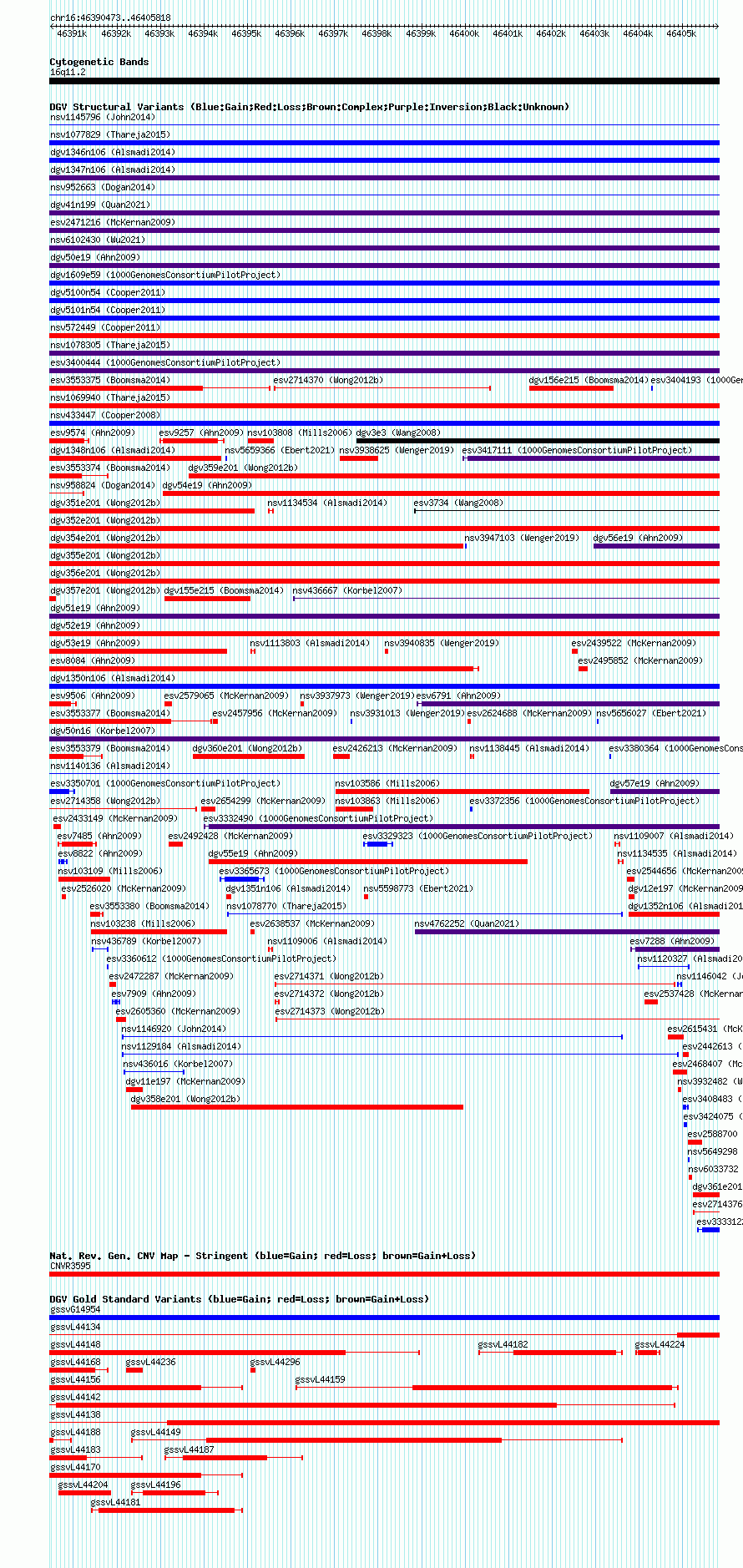Select gold standard variant gssvL44159

tap(321, 1379)
